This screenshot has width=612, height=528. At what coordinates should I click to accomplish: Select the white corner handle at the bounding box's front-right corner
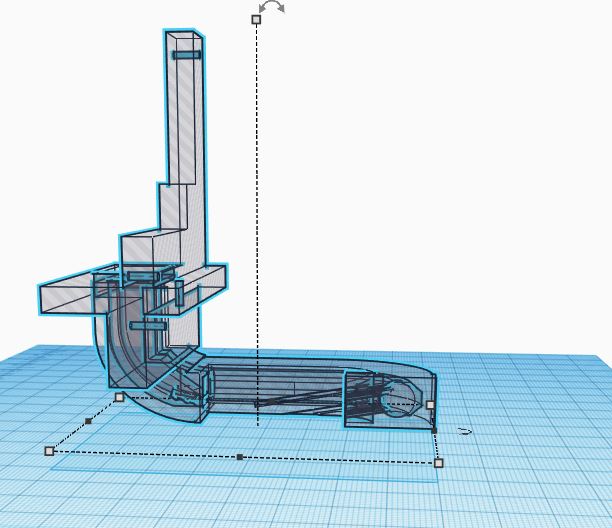pos(439,463)
